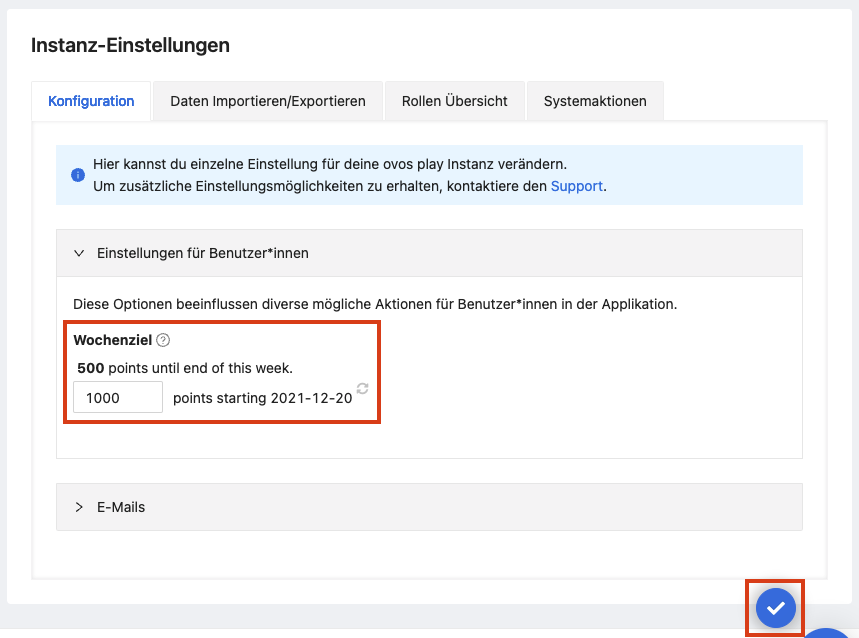
Task: Focus the weekly goal points input field
Action: (x=118, y=398)
